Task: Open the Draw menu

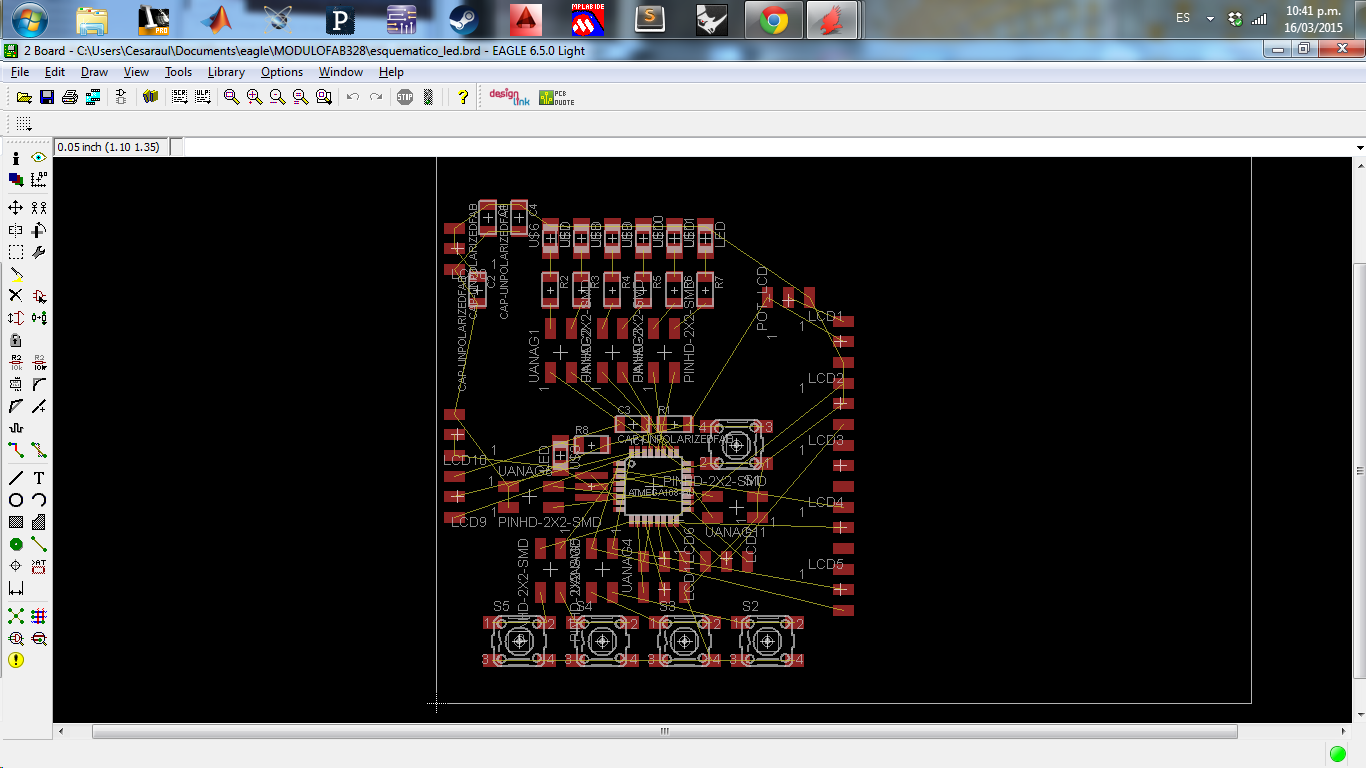Action: 94,72
